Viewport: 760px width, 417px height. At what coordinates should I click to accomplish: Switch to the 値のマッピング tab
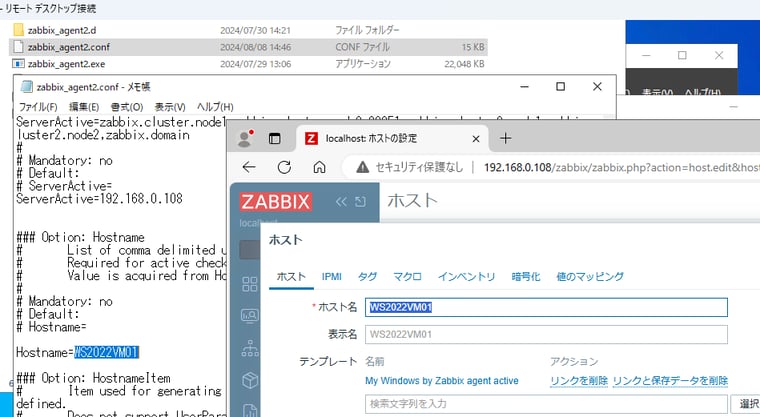[590, 277]
